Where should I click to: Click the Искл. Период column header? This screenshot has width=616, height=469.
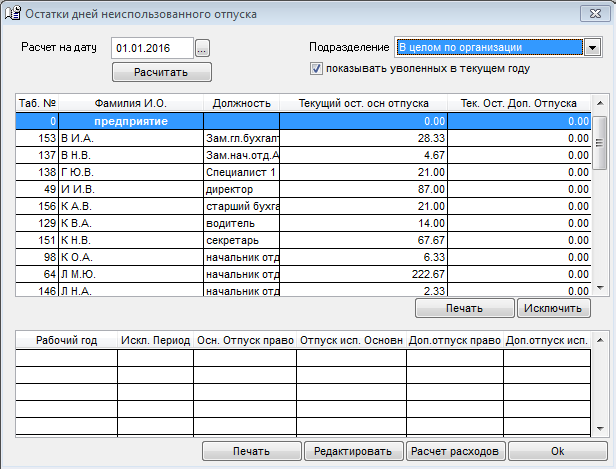pos(156,340)
